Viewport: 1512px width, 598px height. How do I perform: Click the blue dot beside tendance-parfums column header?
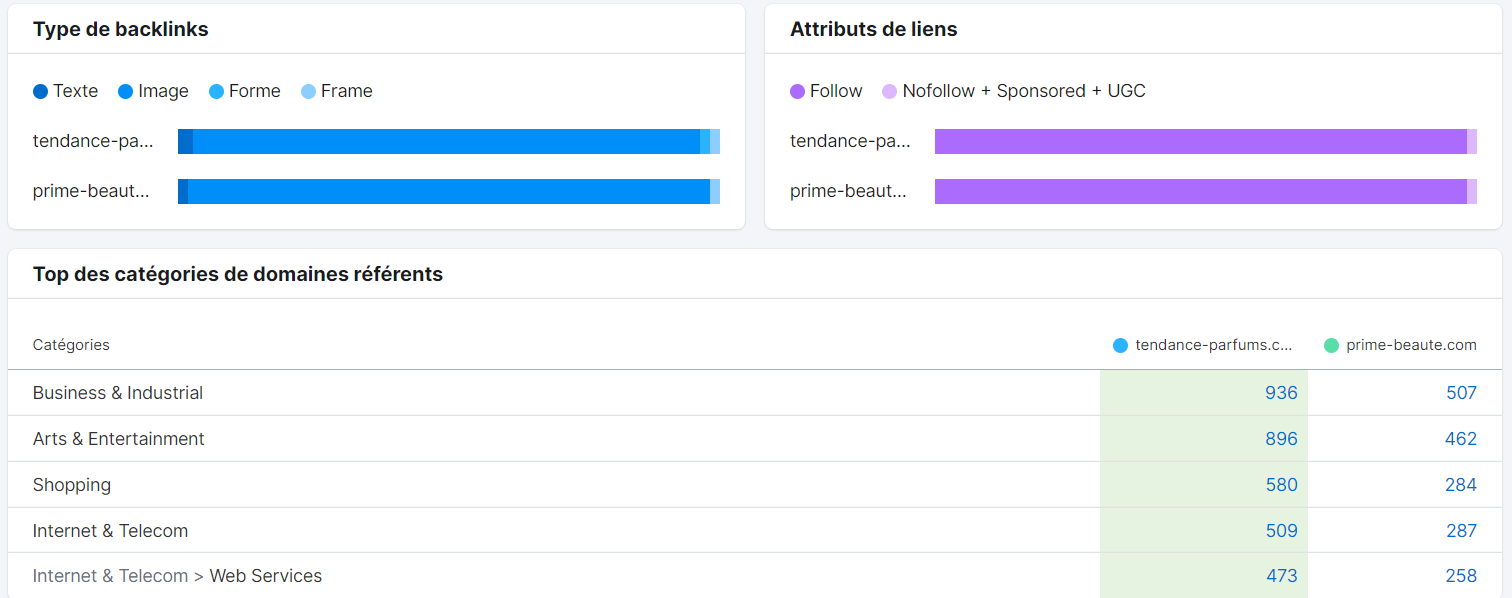coord(1119,345)
